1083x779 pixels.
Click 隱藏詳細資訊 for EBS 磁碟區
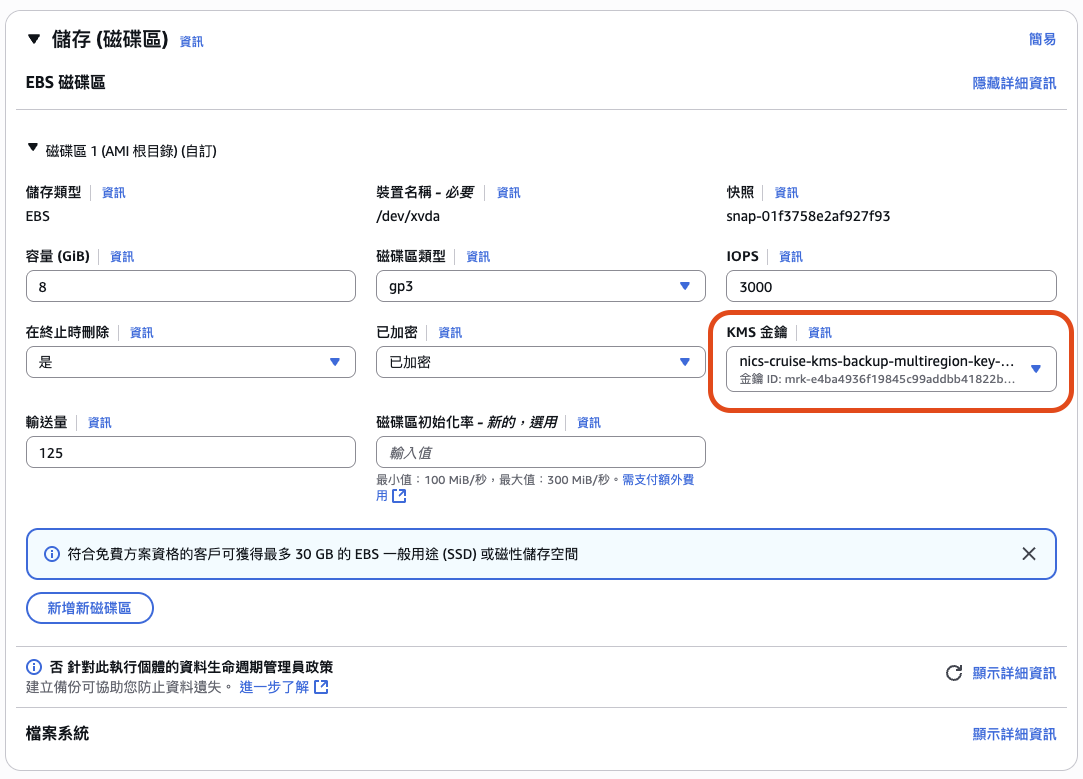[1015, 83]
